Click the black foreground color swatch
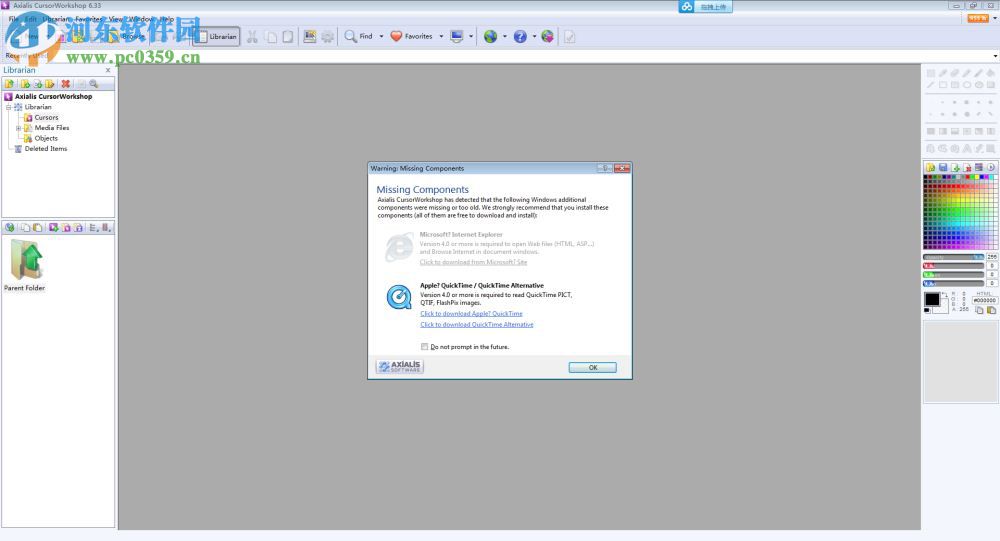This screenshot has height=541, width=1000. 932,299
